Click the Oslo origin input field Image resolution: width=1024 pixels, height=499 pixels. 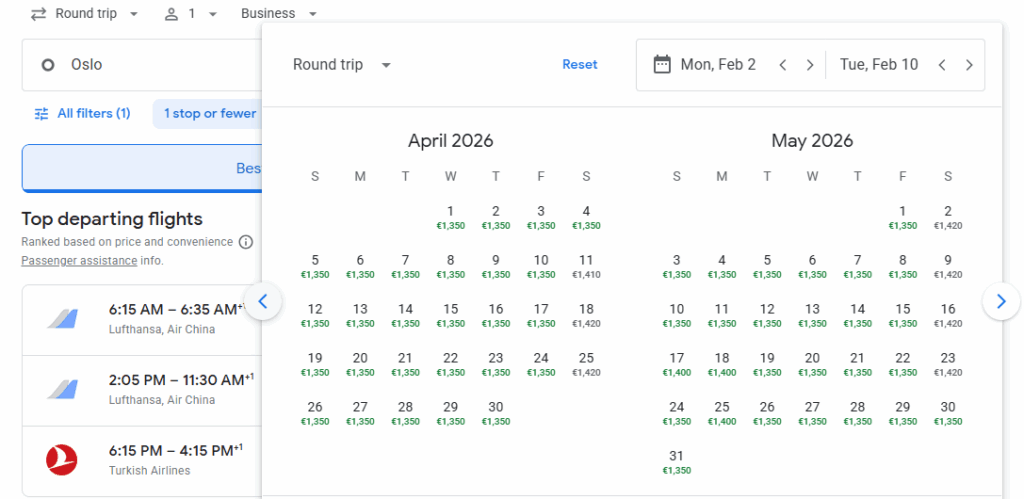pyautogui.click(x=140, y=65)
